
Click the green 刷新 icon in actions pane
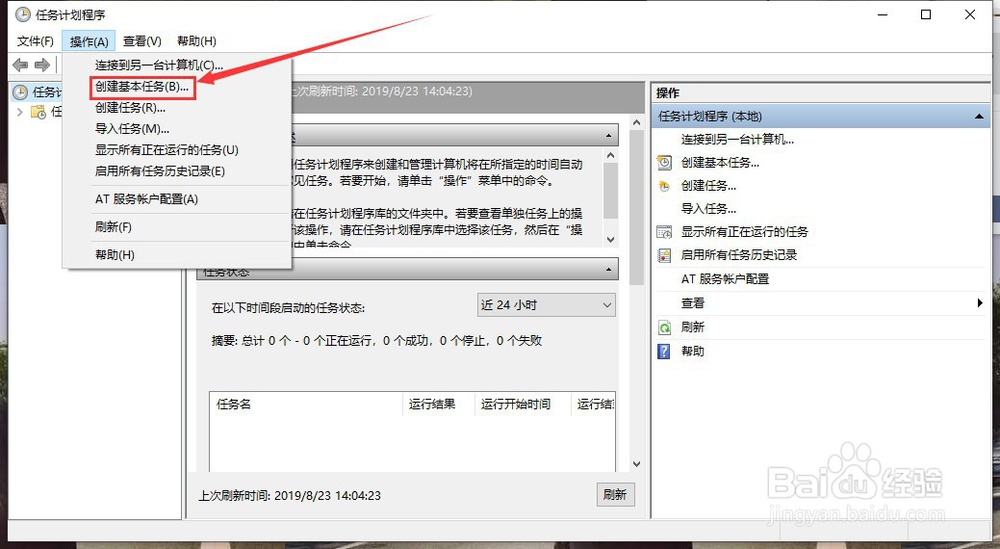point(665,327)
